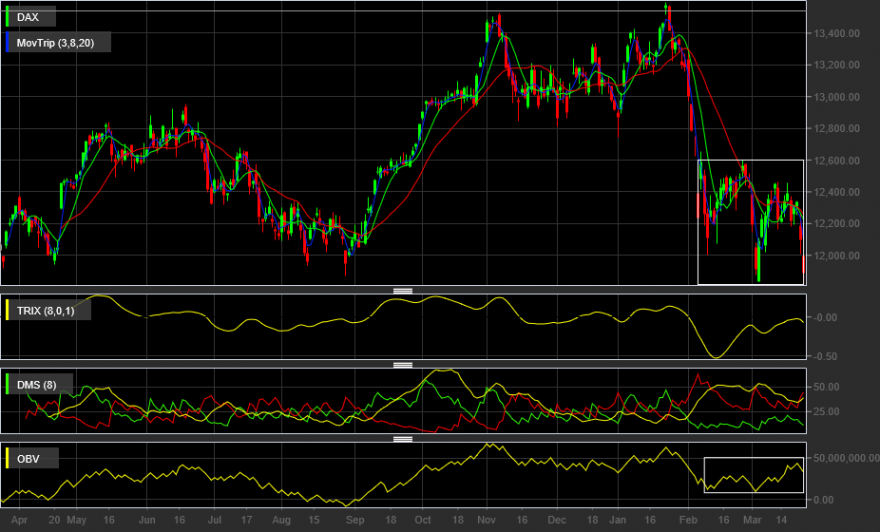Grab the splitter handle between TRIX and DMS panes

(403, 365)
